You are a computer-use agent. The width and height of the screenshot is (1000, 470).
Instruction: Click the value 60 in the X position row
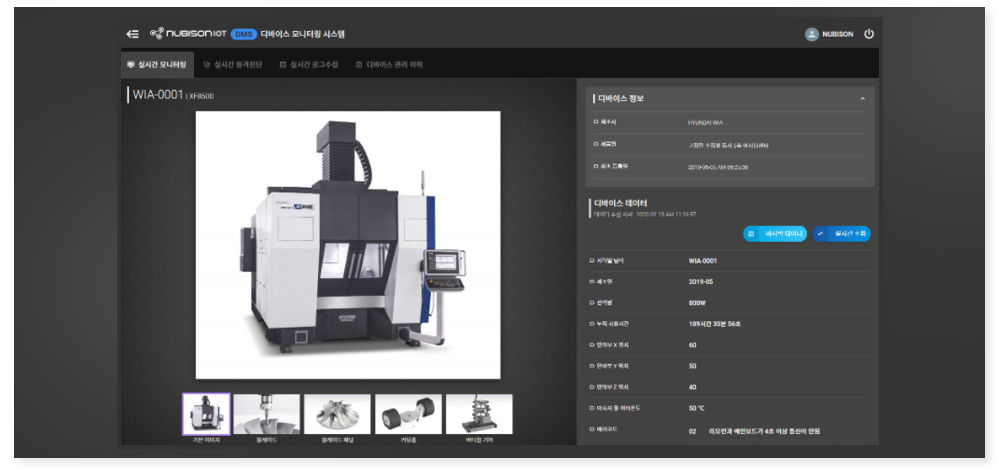tap(693, 345)
